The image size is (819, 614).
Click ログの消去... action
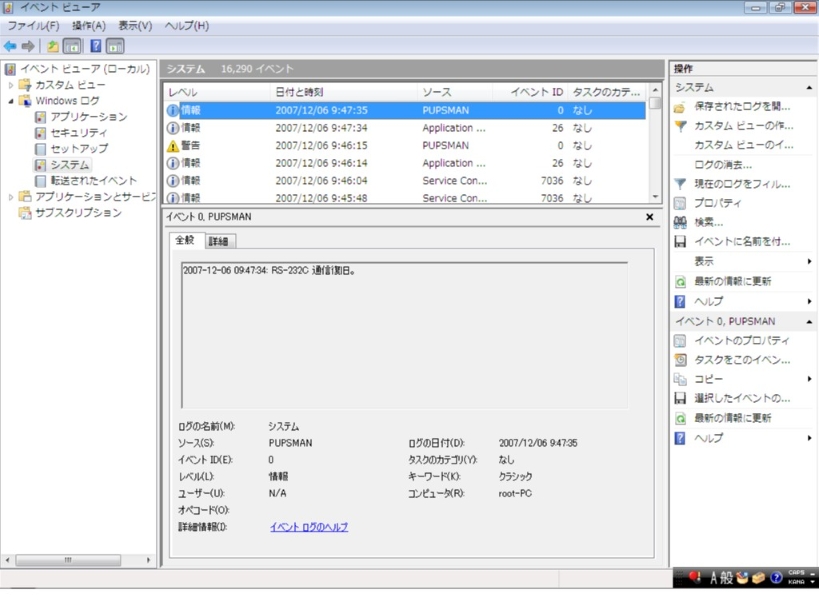pos(722,164)
